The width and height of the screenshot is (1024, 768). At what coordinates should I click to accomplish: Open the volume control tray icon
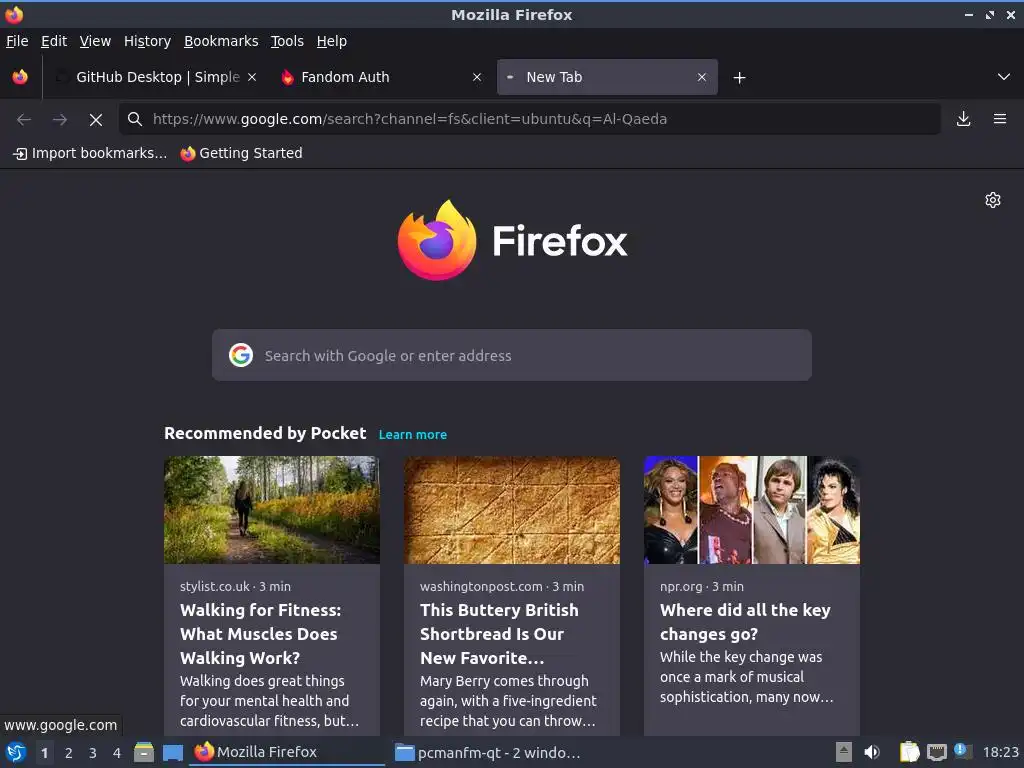872,752
